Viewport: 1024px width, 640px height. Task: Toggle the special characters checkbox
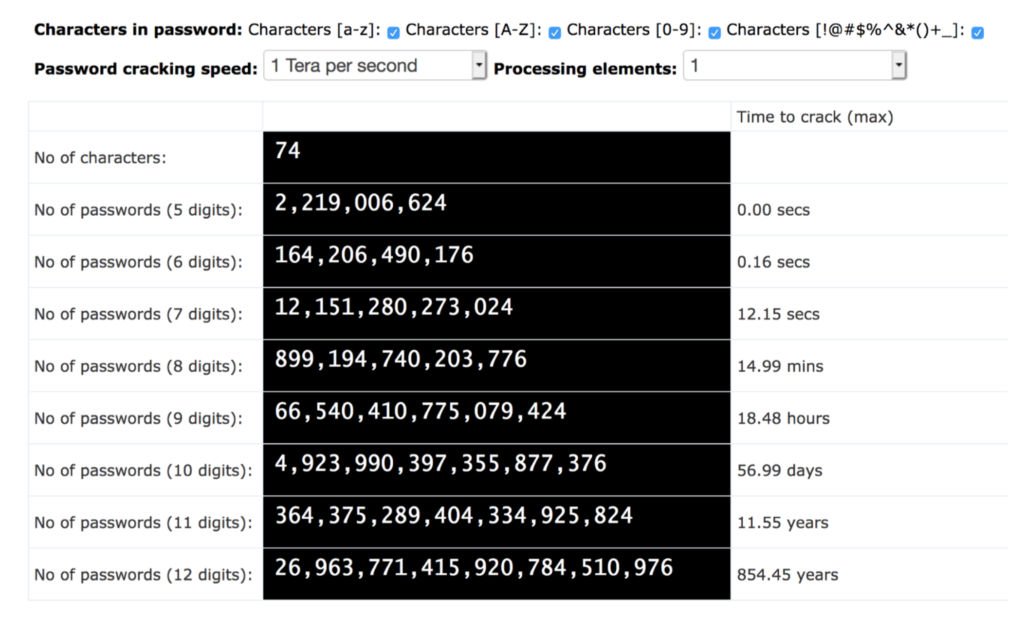(x=977, y=33)
